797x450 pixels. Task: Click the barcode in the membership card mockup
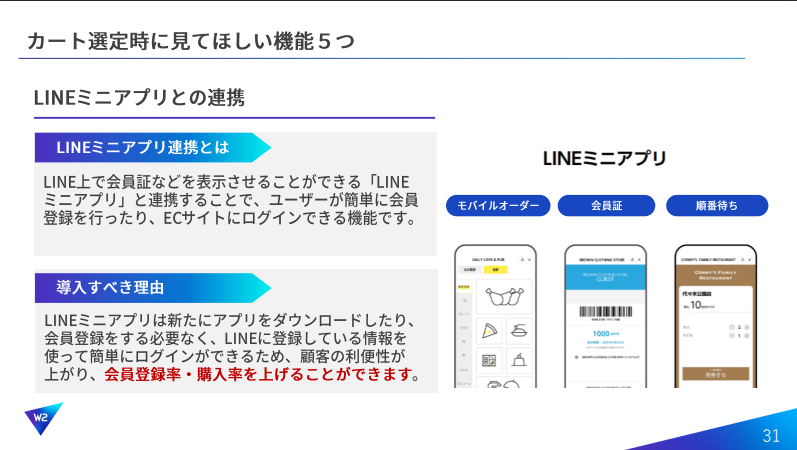point(605,312)
